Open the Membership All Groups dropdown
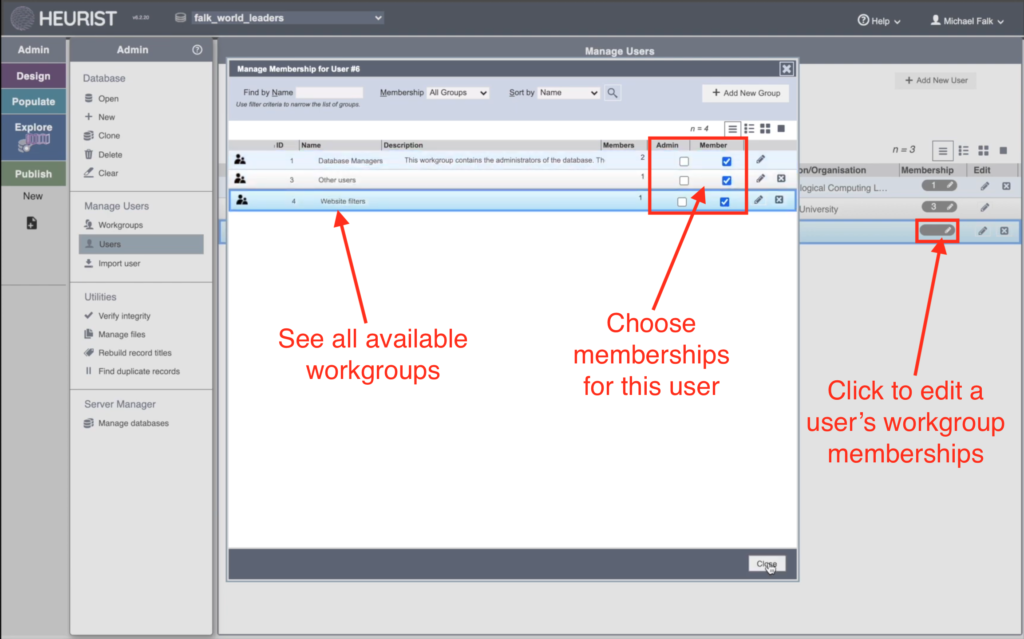 (458, 93)
